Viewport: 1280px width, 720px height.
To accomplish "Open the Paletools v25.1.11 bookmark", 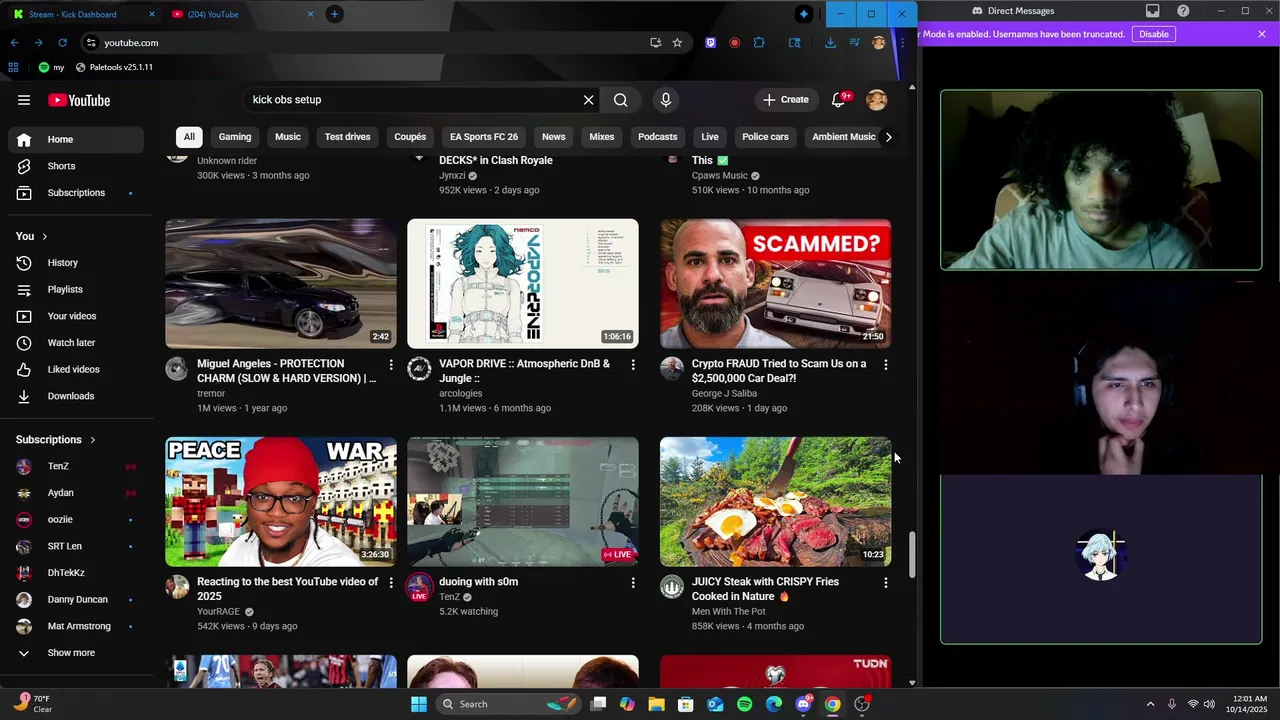I will pos(114,67).
